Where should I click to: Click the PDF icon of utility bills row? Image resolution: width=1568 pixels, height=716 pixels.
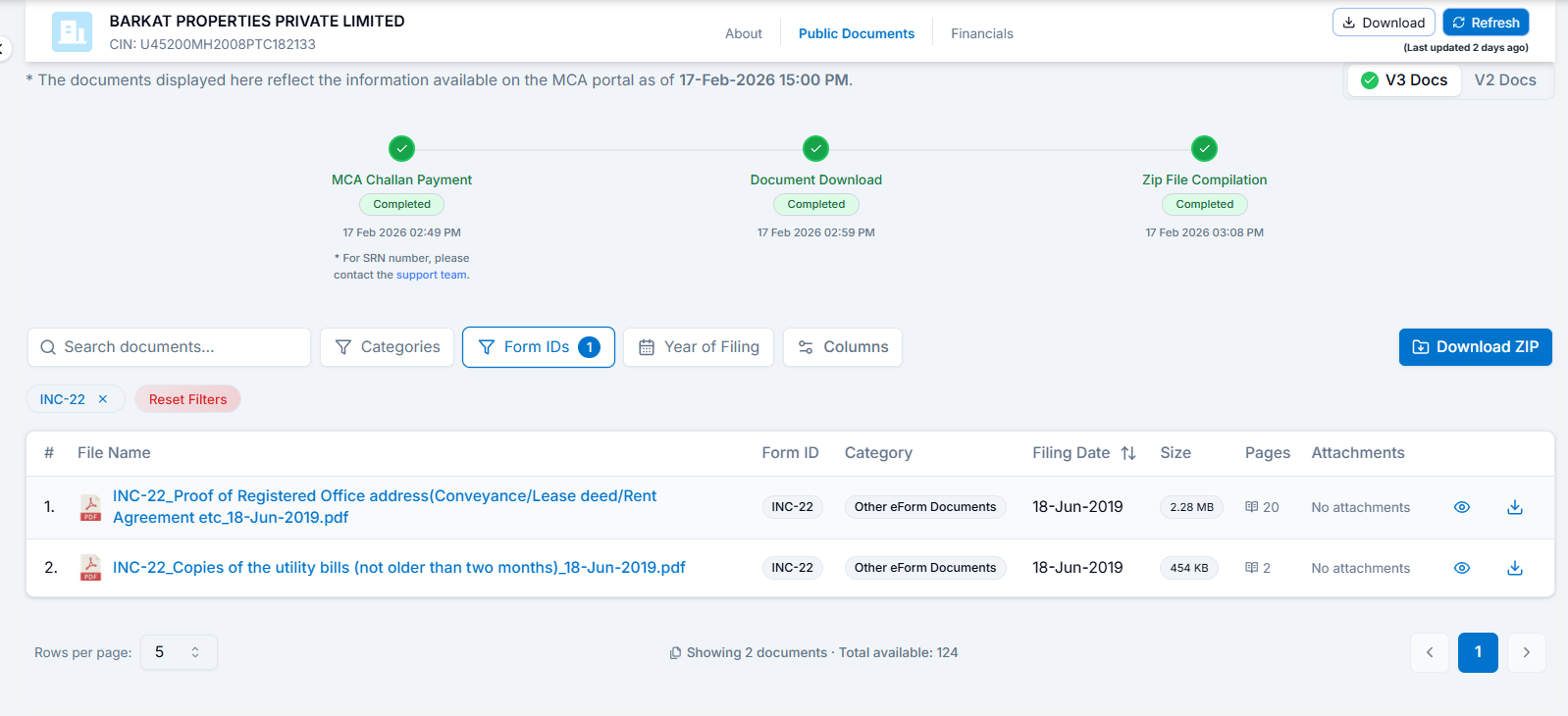(90, 568)
